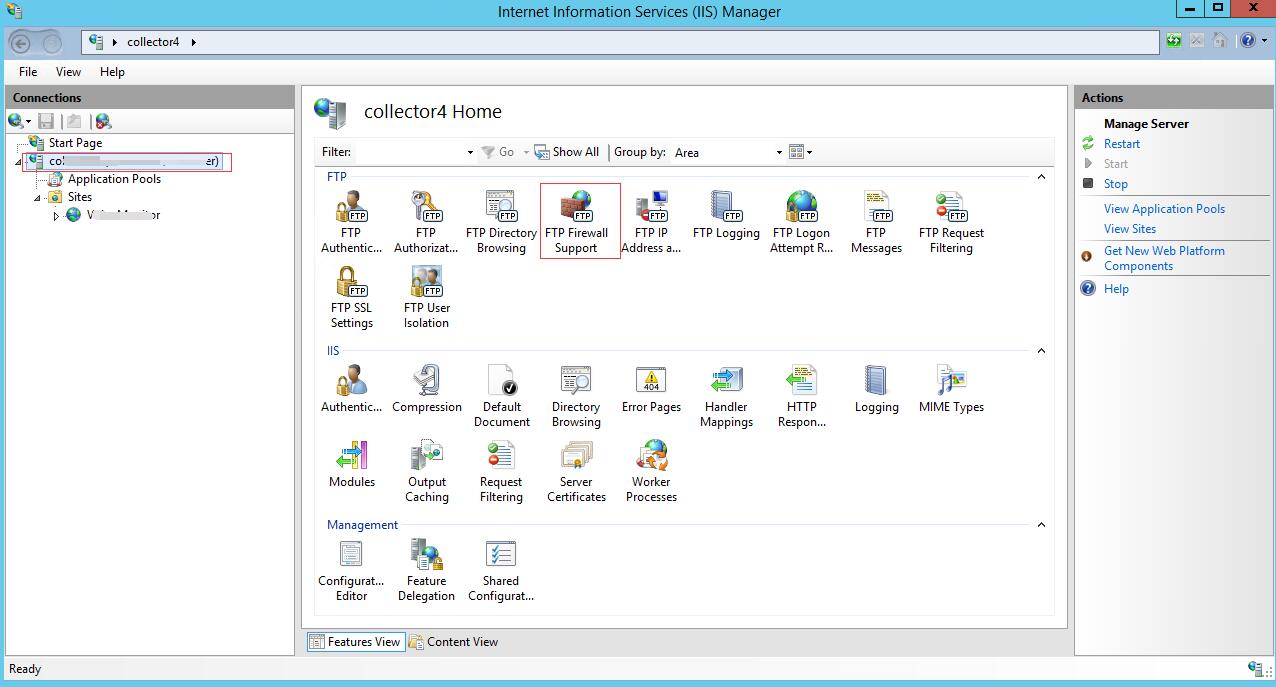Viewport: 1276px width, 687px height.
Task: Open FTP SSL Settings feature
Action: tap(351, 297)
